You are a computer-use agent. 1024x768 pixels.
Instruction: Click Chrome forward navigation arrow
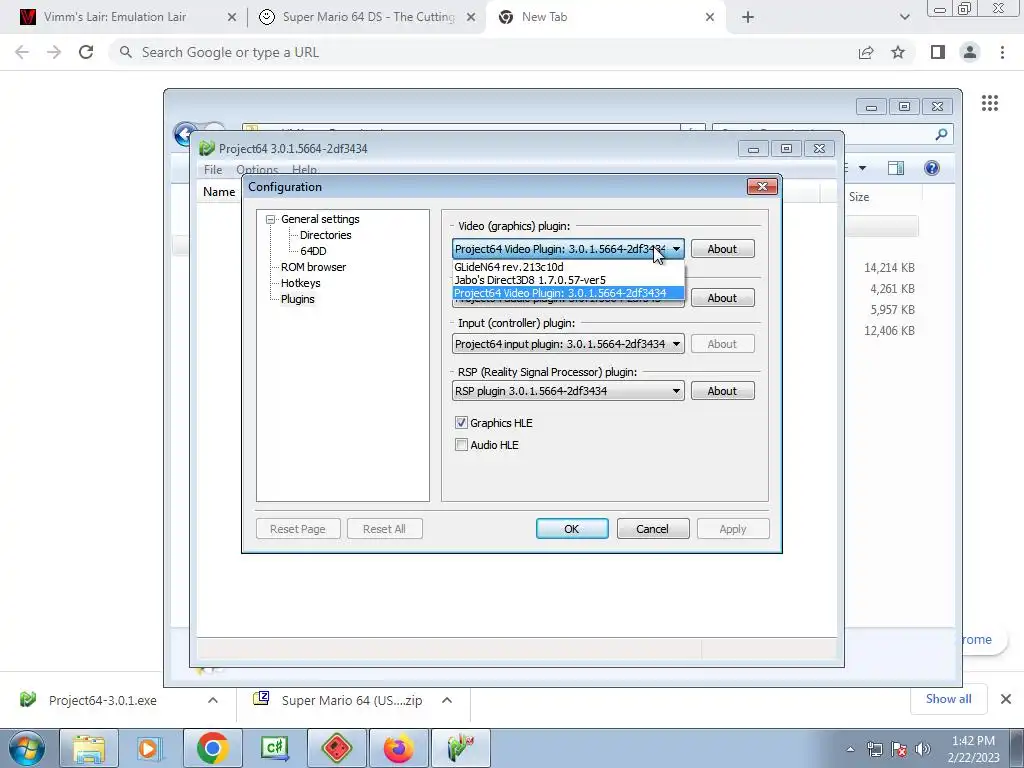pos(54,52)
